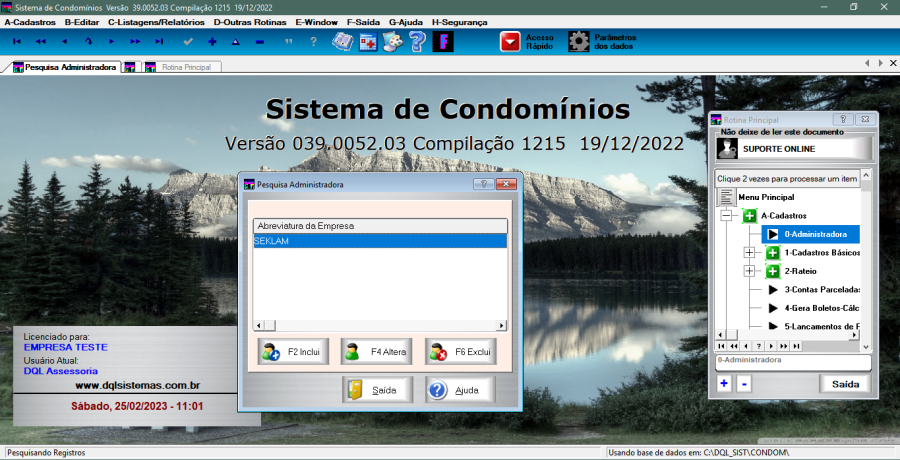Image resolution: width=900 pixels, height=460 pixels.
Task: Click the Acesso Rápido red icon
Action: coord(511,42)
